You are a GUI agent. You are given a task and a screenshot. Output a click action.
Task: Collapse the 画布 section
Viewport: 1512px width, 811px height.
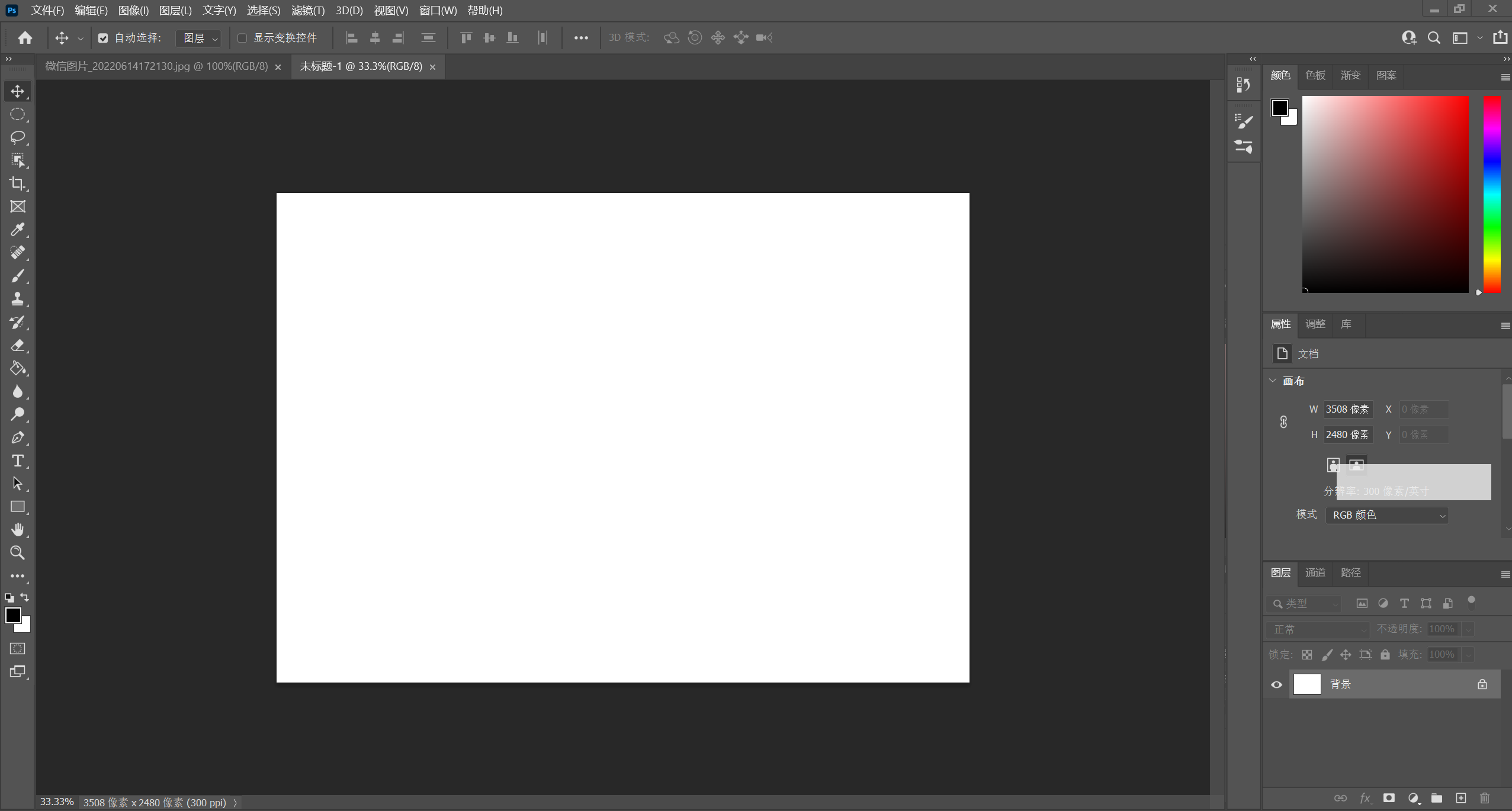point(1273,381)
